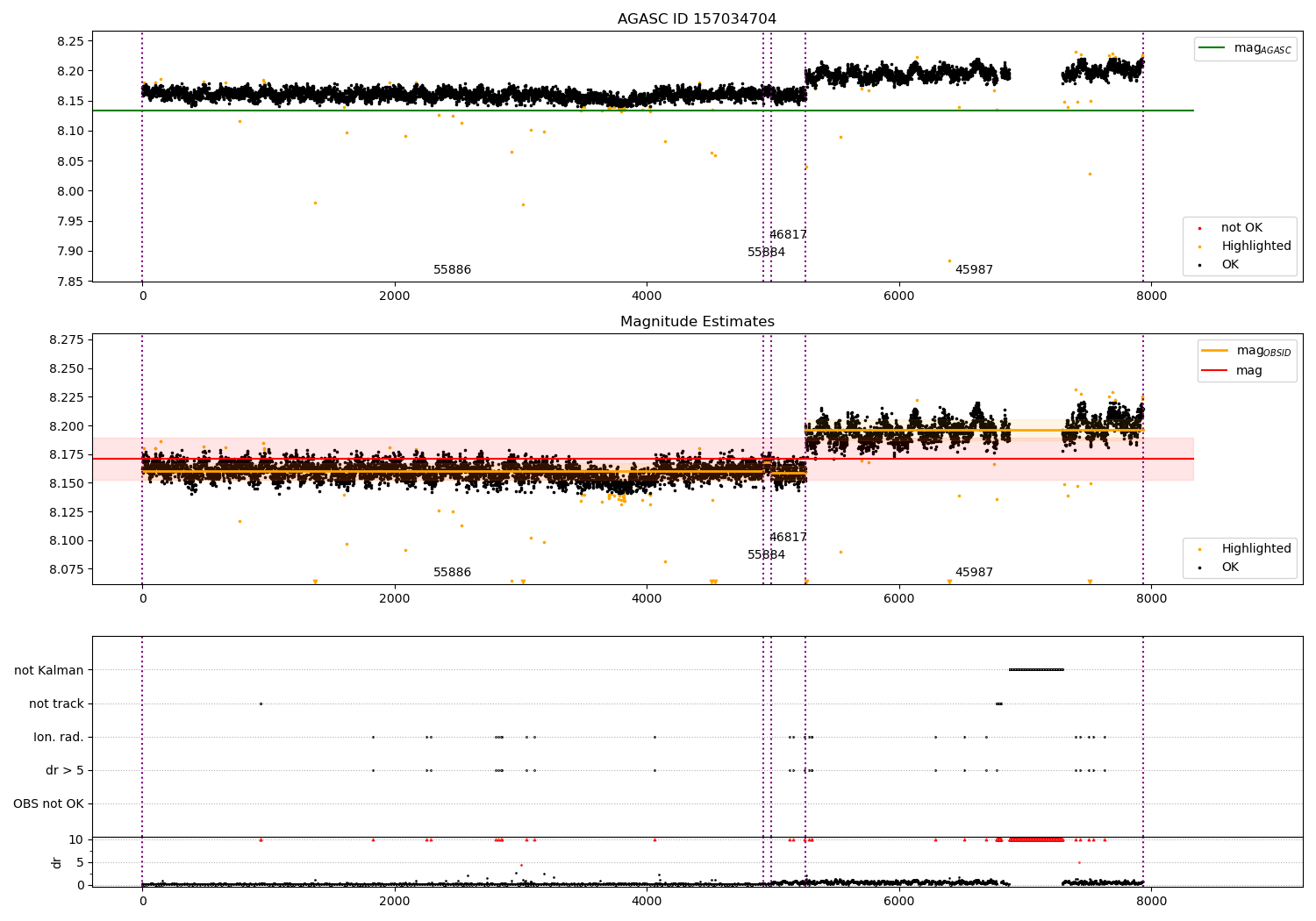The width and height of the screenshot is (1316, 921).
Task: Click annotation '55886' in the AGASC ID plot
Action: click(x=452, y=270)
